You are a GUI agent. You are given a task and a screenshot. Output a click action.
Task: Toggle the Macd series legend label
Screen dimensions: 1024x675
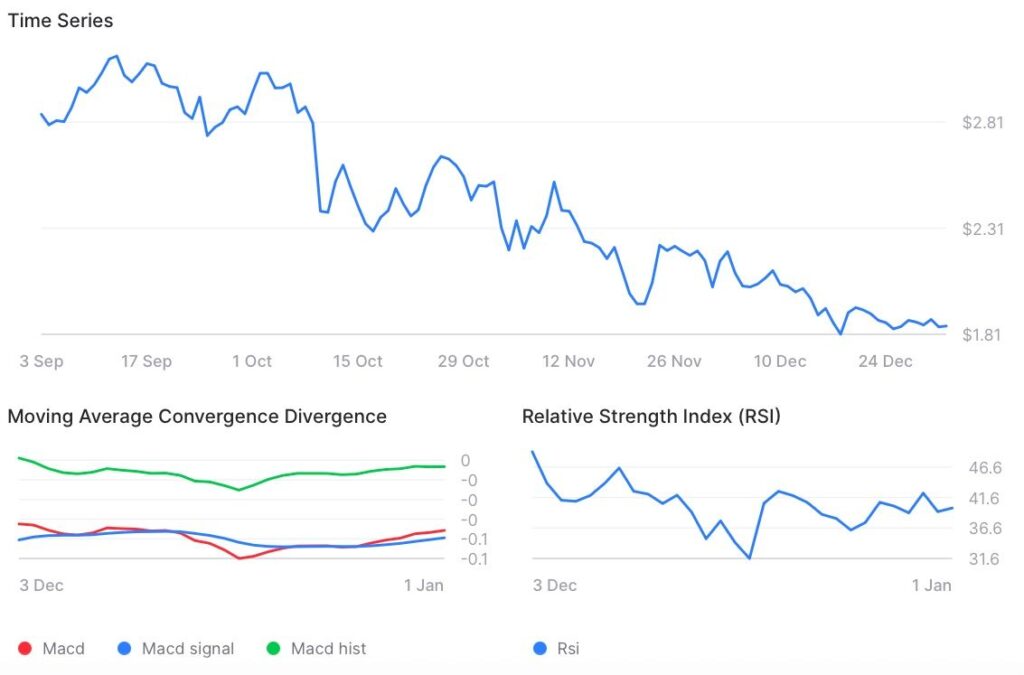tap(63, 649)
